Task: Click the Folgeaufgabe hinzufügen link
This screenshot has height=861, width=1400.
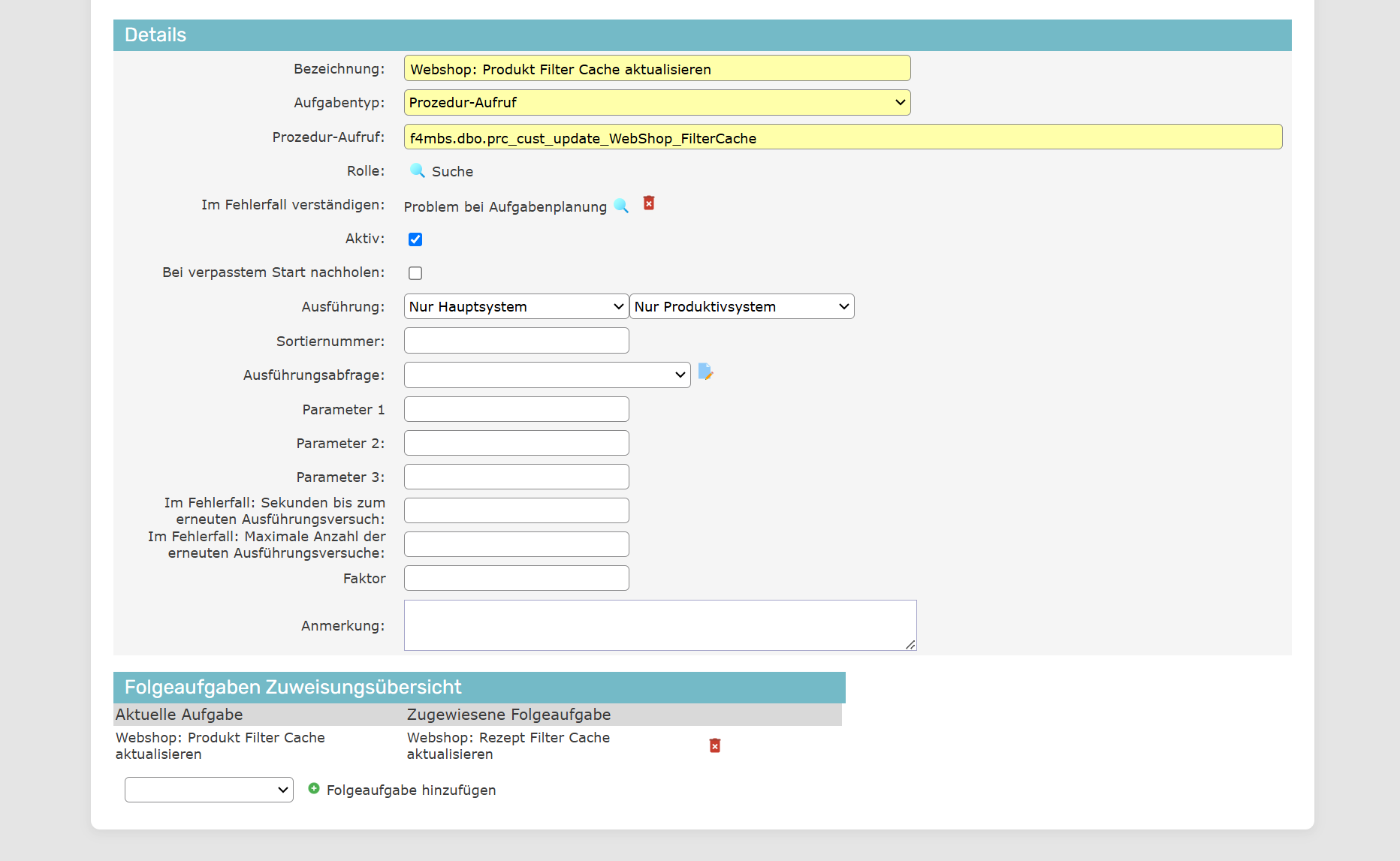Action: pyautogui.click(x=411, y=790)
